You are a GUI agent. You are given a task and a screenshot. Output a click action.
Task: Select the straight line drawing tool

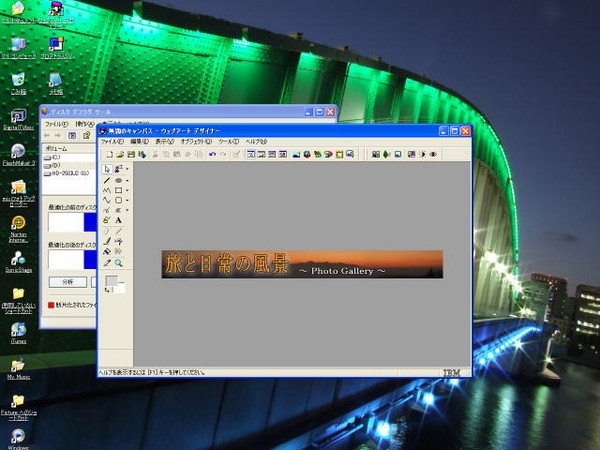point(107,180)
